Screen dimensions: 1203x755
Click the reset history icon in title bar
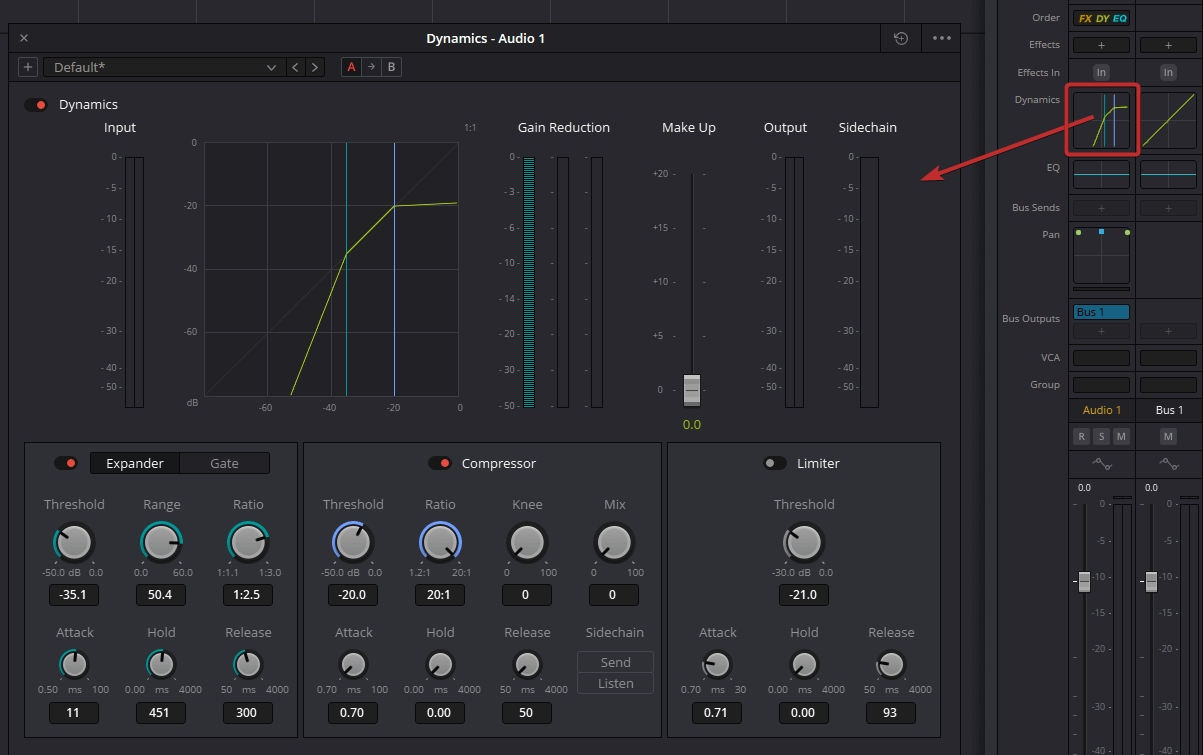coord(901,38)
